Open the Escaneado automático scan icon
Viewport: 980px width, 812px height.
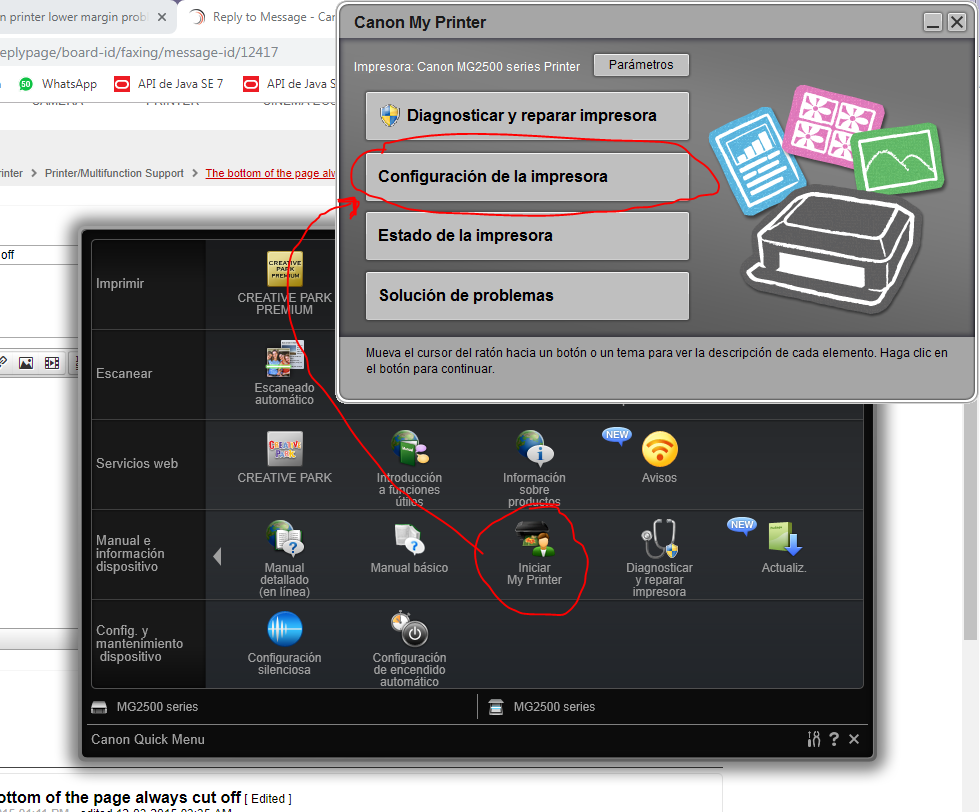point(284,360)
